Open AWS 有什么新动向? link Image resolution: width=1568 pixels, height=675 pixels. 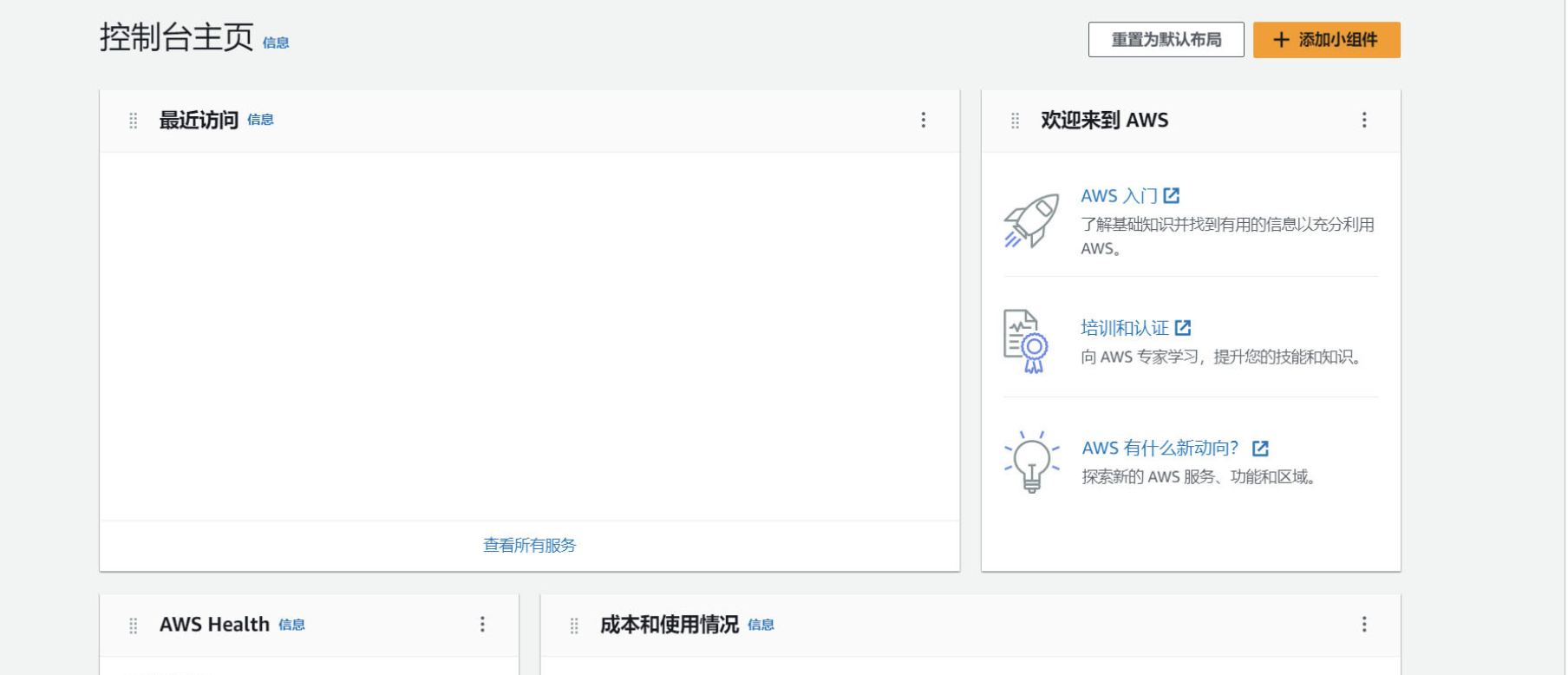1160,448
